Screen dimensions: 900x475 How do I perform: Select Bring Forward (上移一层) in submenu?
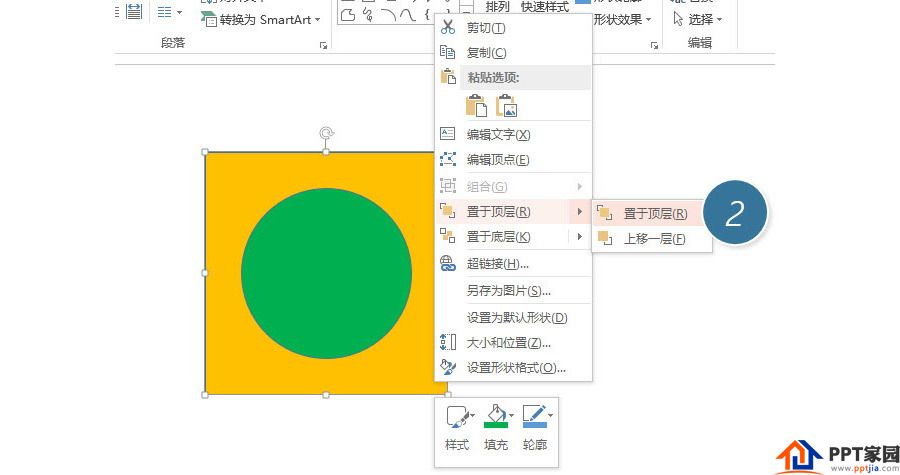point(652,238)
